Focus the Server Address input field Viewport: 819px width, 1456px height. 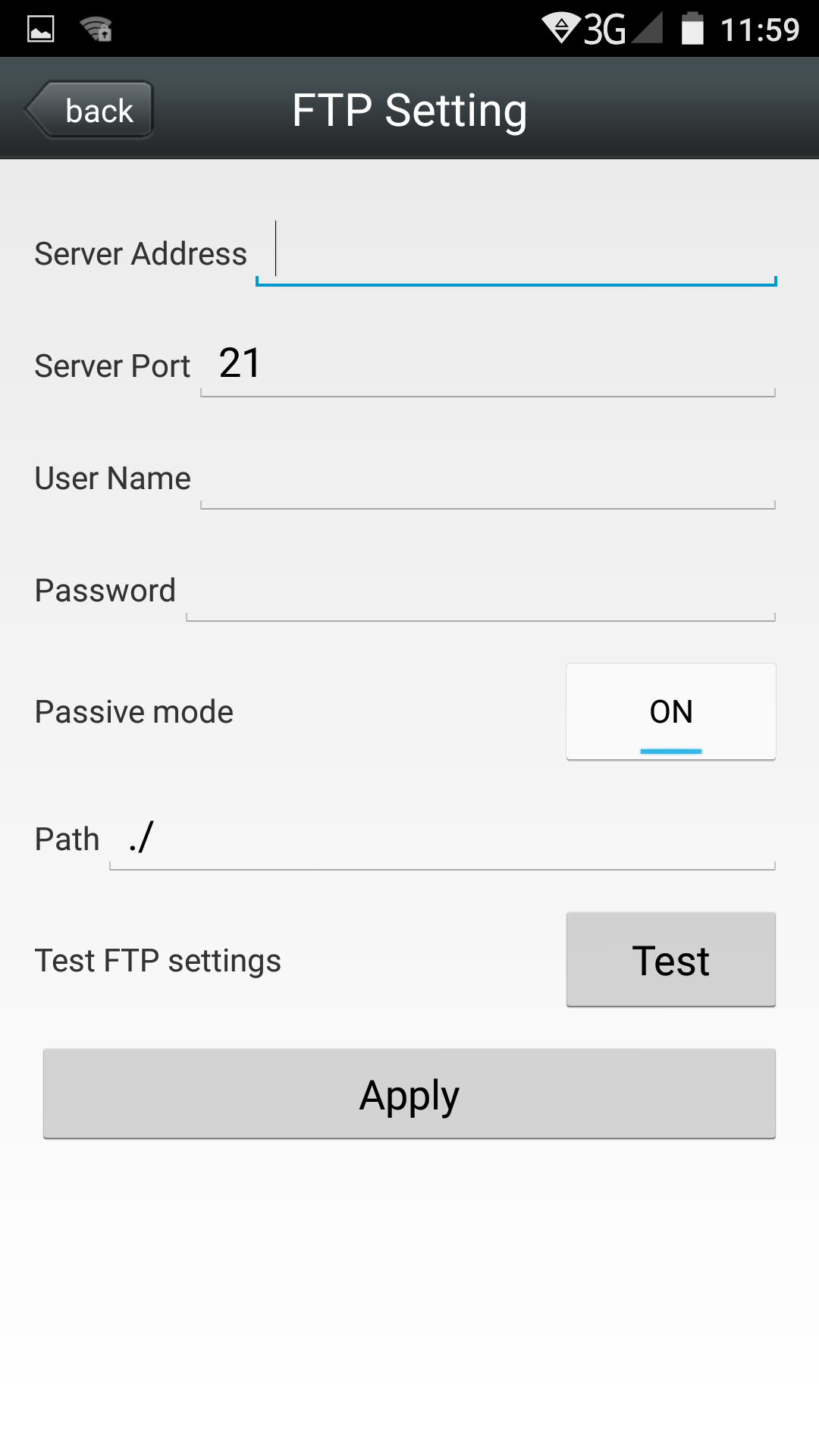[516, 253]
